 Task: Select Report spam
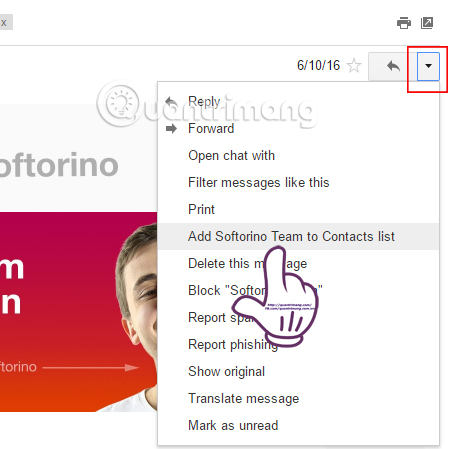[298, 317]
